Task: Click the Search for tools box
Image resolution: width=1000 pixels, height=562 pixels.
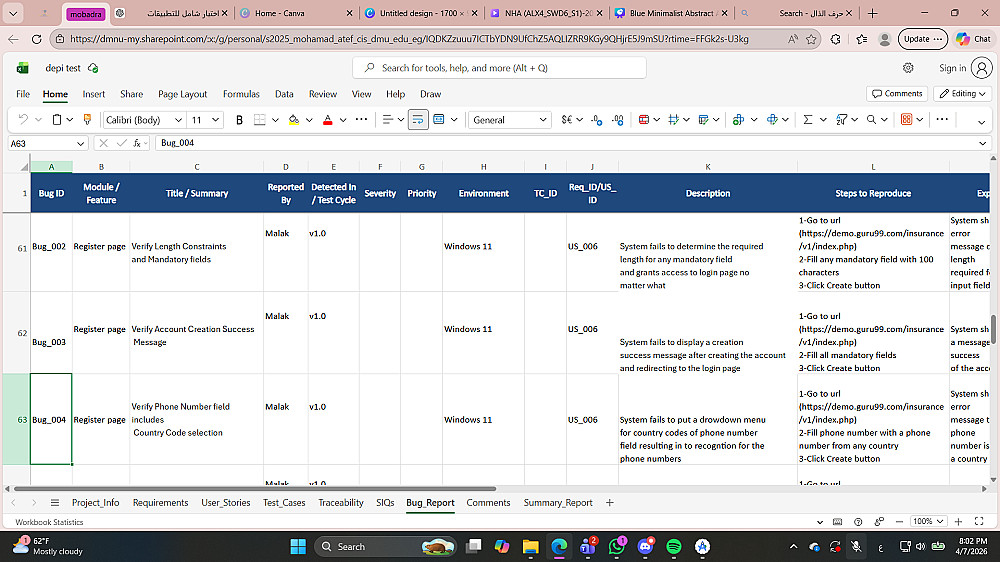Action: point(499,68)
